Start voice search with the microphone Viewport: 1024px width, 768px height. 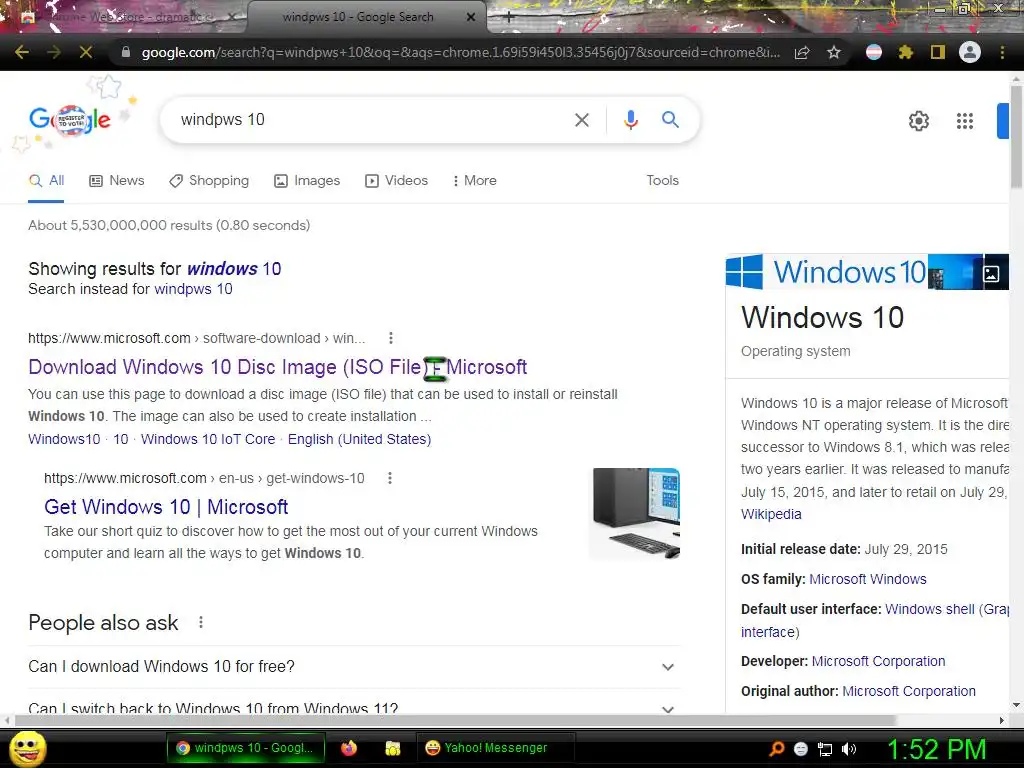click(x=630, y=120)
